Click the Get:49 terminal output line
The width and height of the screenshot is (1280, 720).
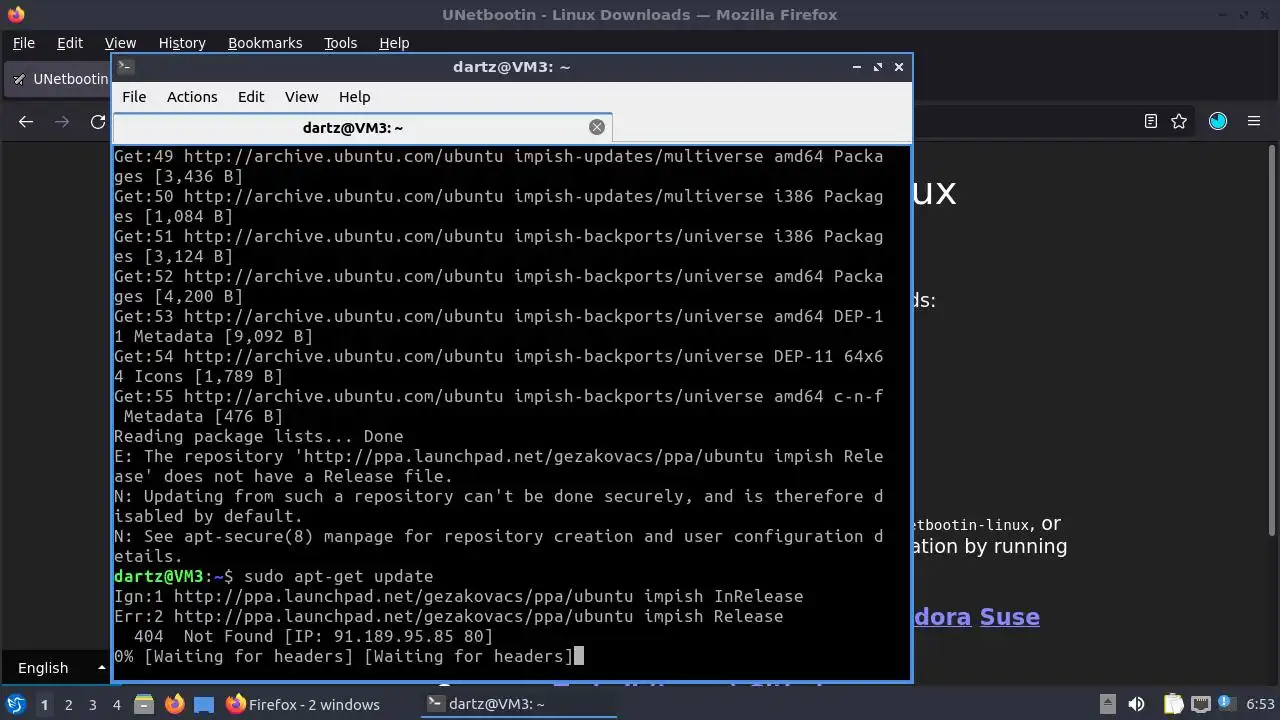click(x=498, y=166)
